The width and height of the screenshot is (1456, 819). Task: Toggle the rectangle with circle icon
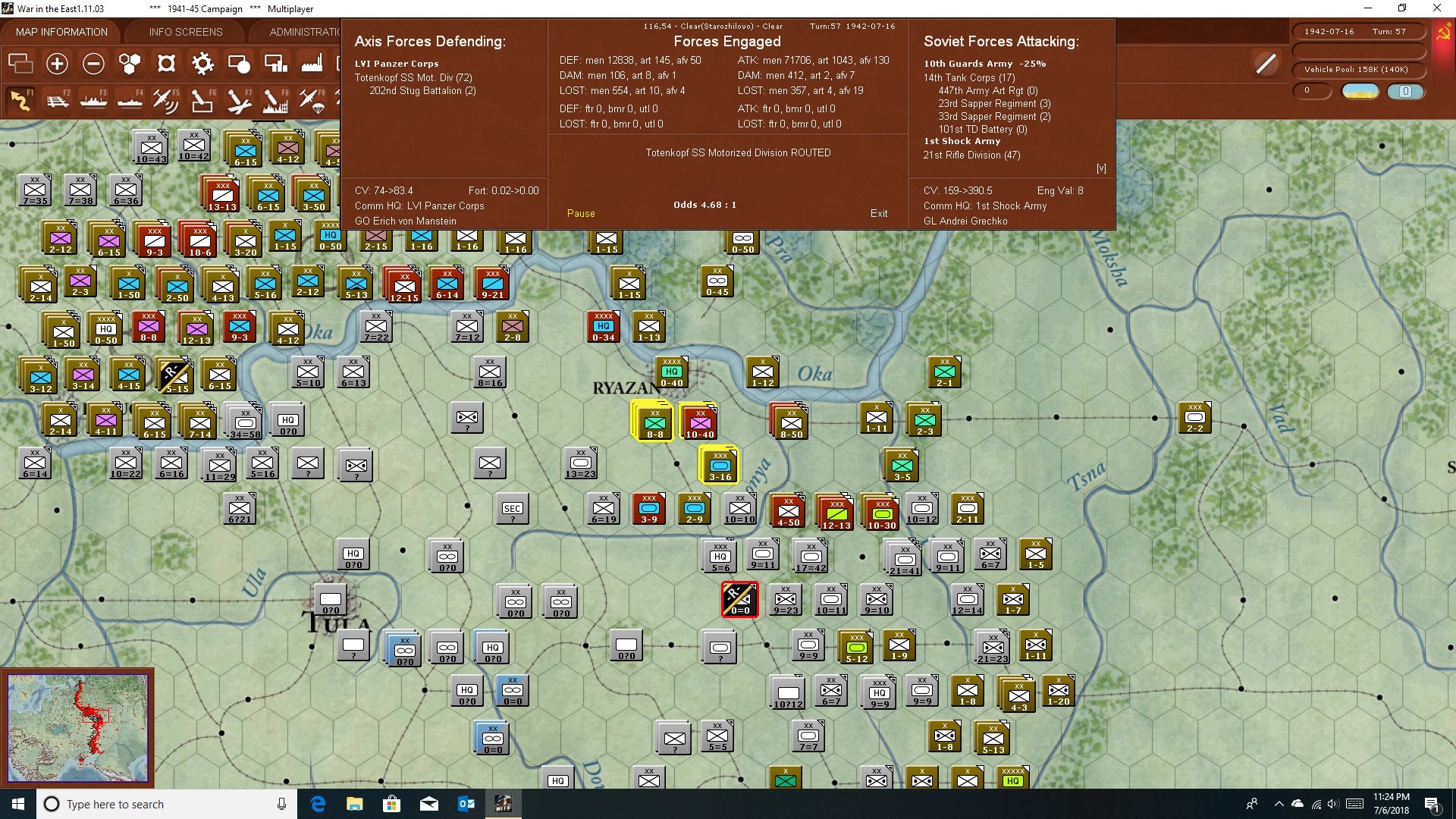coord(239,64)
